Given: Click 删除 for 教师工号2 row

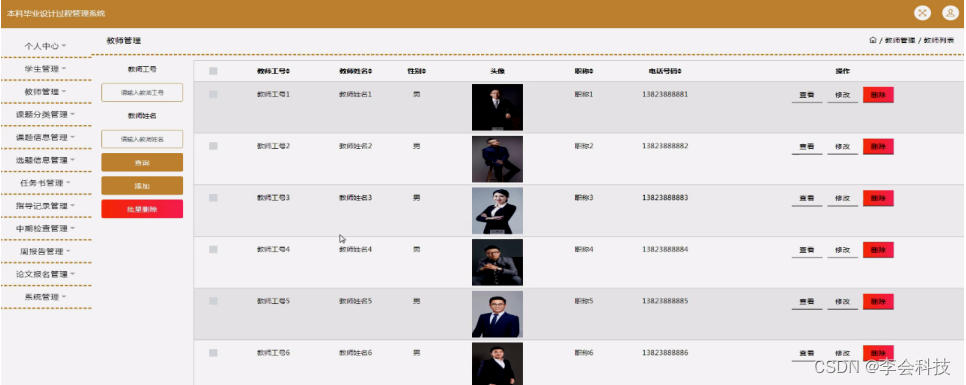Looking at the screenshot, I should [879, 147].
